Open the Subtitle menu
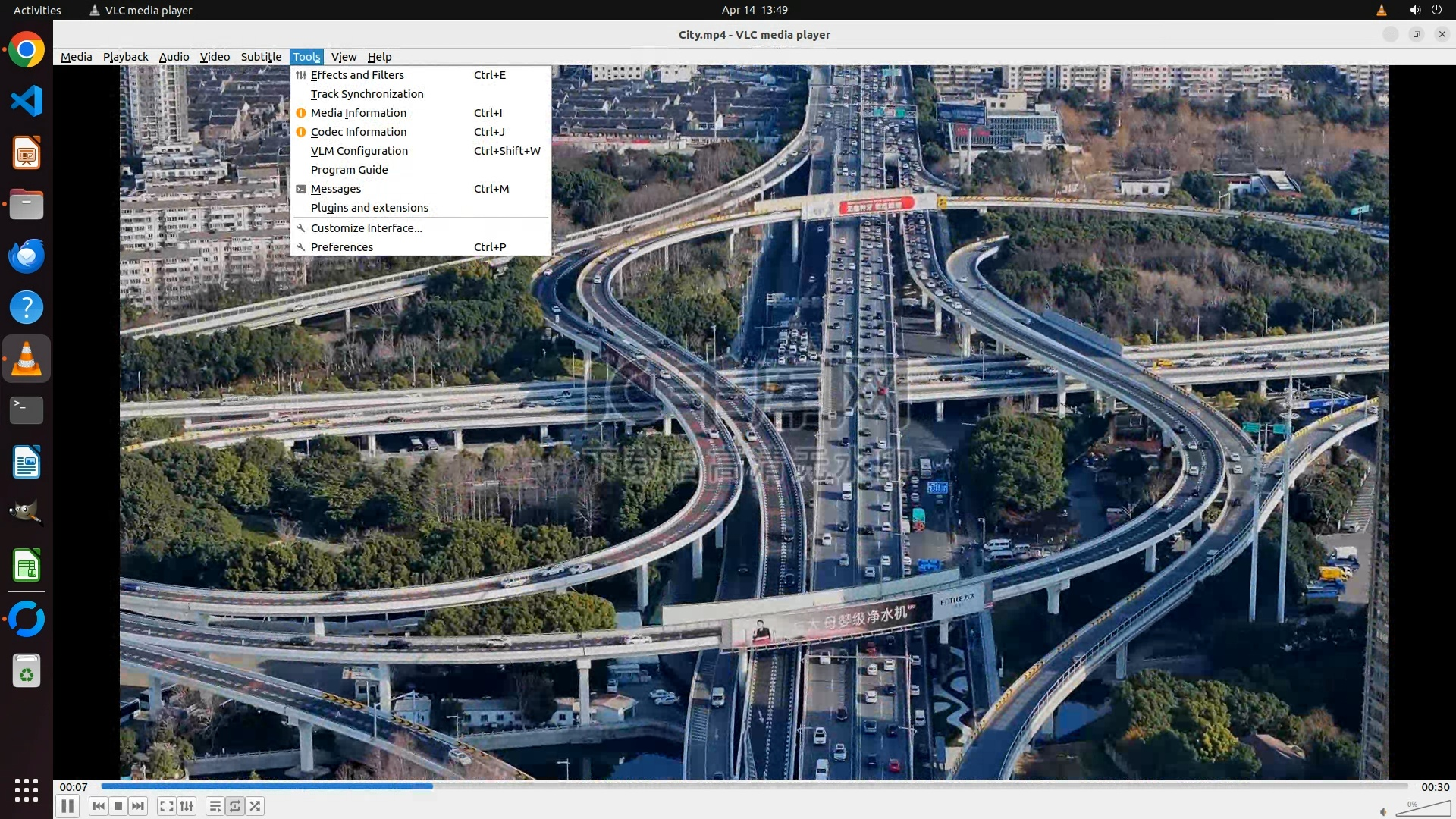 [x=261, y=57]
